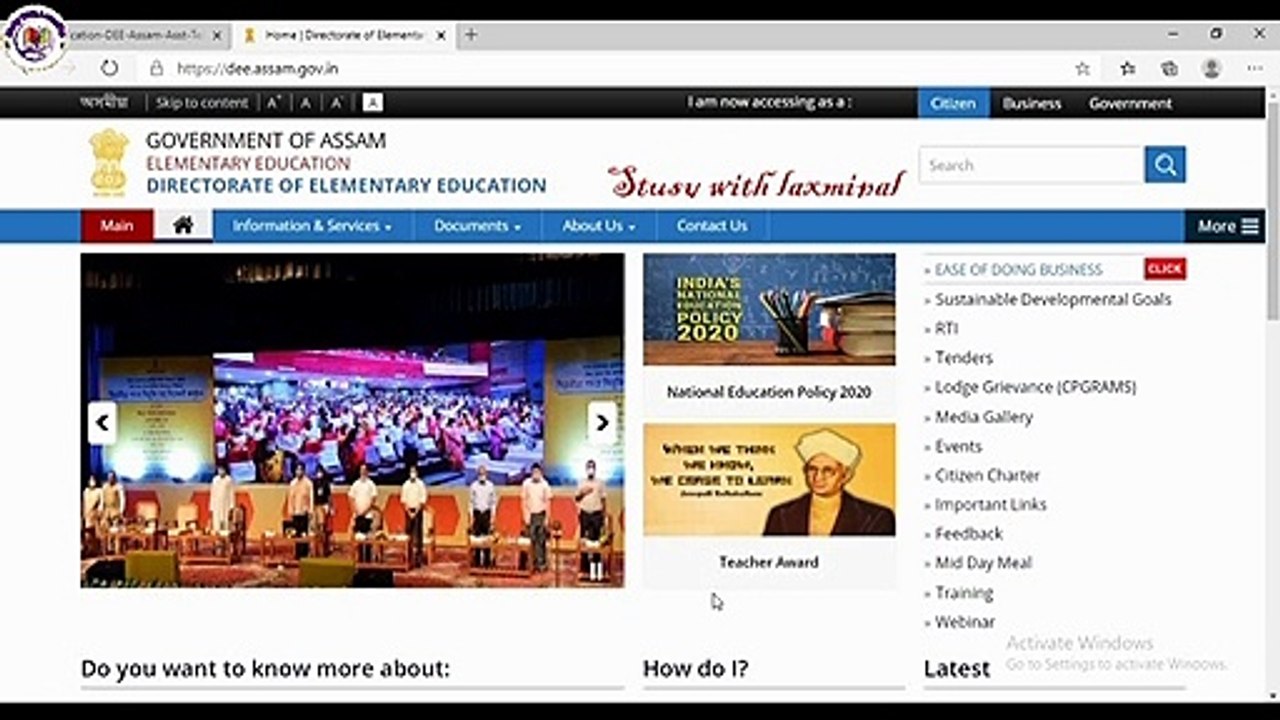
Task: Decrease font size with A- button
Action: point(338,102)
